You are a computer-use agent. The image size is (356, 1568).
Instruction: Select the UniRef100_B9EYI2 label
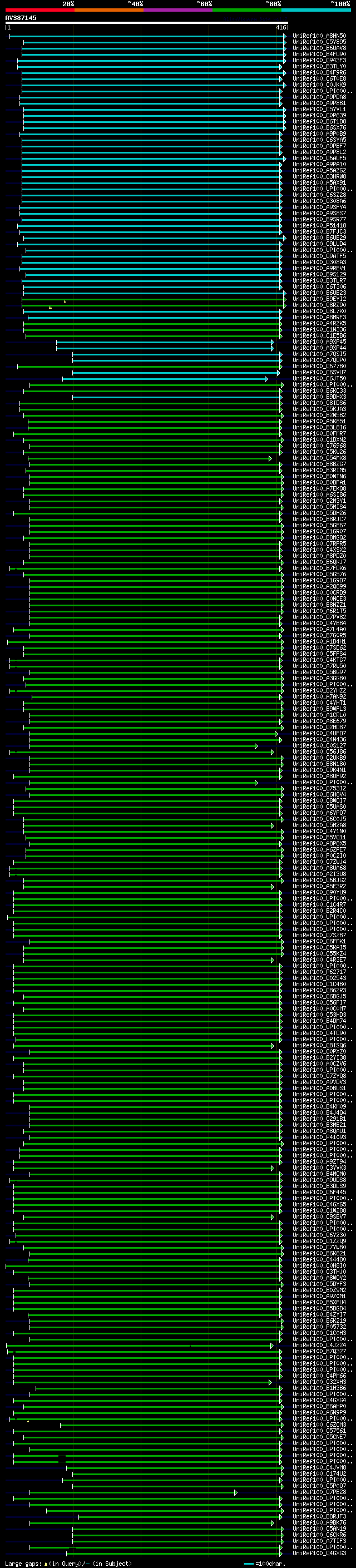click(319, 299)
